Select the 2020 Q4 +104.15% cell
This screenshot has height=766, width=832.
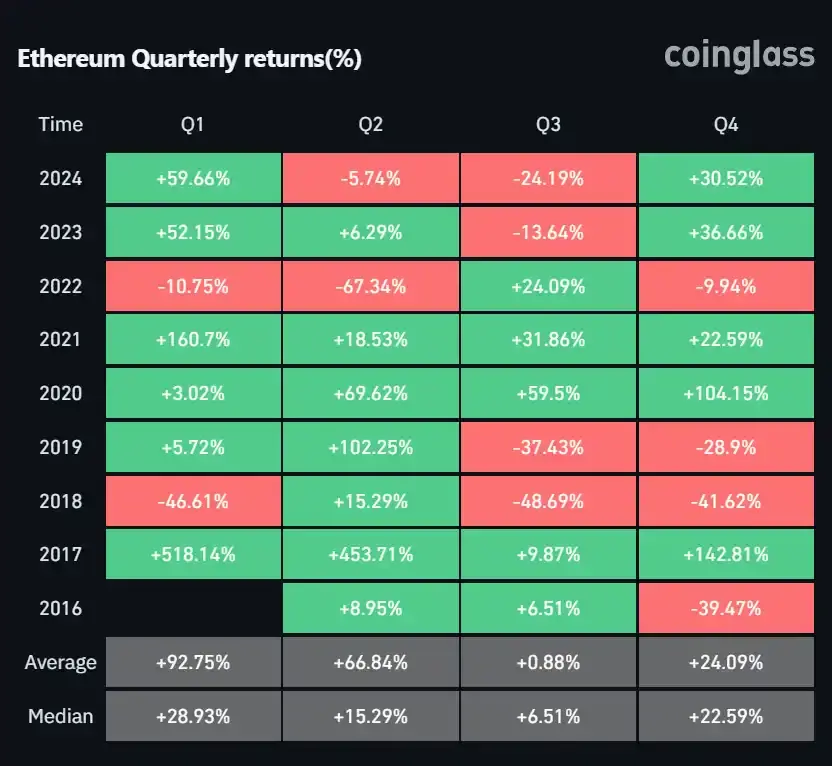coord(726,394)
